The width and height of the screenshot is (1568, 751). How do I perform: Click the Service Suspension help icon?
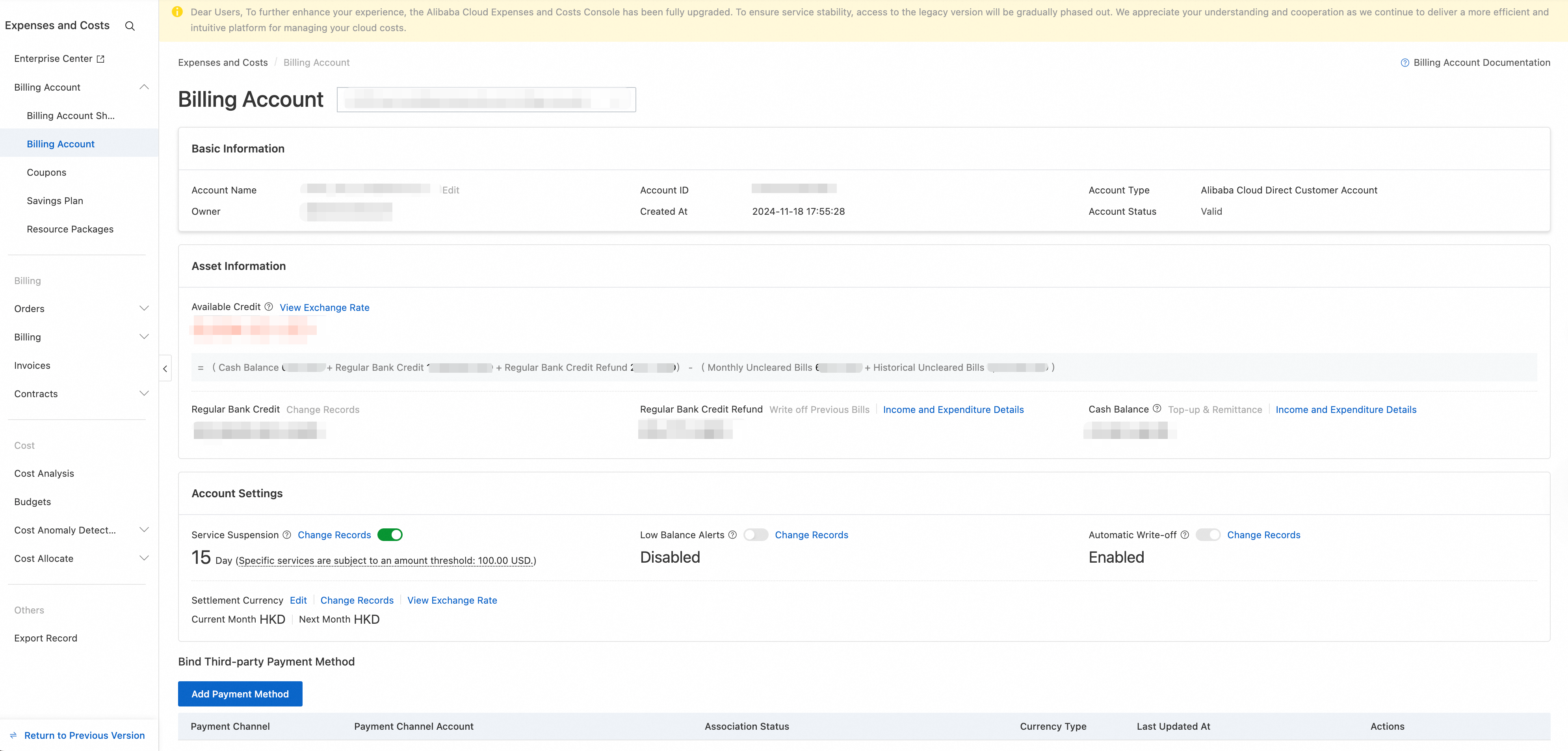[x=287, y=535]
